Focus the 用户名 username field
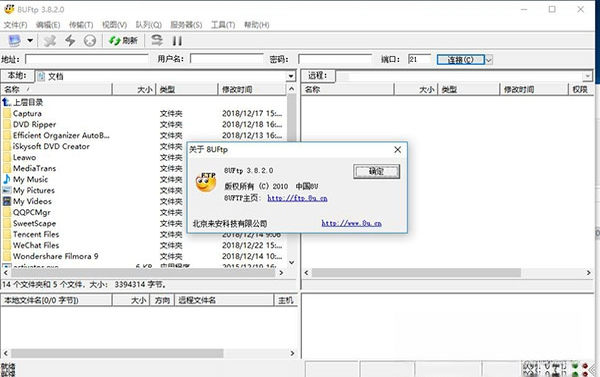Screen dimensions: 600x377 point(227,59)
